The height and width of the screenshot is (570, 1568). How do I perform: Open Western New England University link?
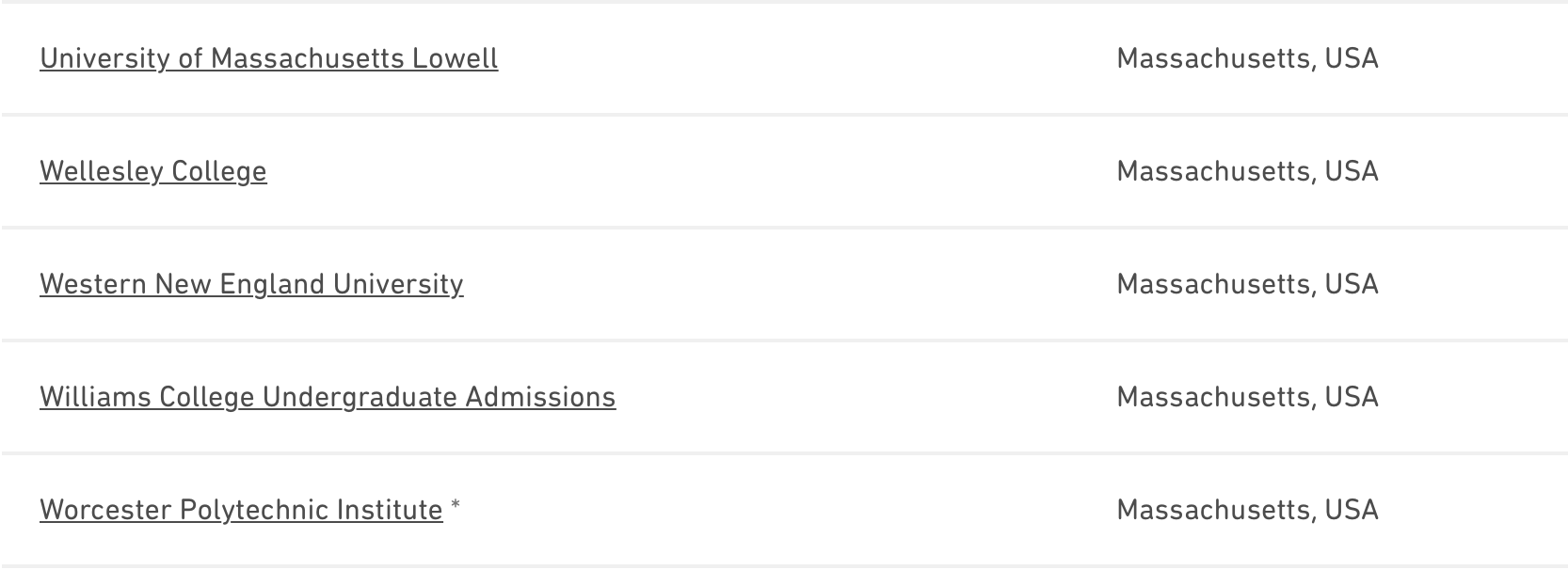pos(251,284)
